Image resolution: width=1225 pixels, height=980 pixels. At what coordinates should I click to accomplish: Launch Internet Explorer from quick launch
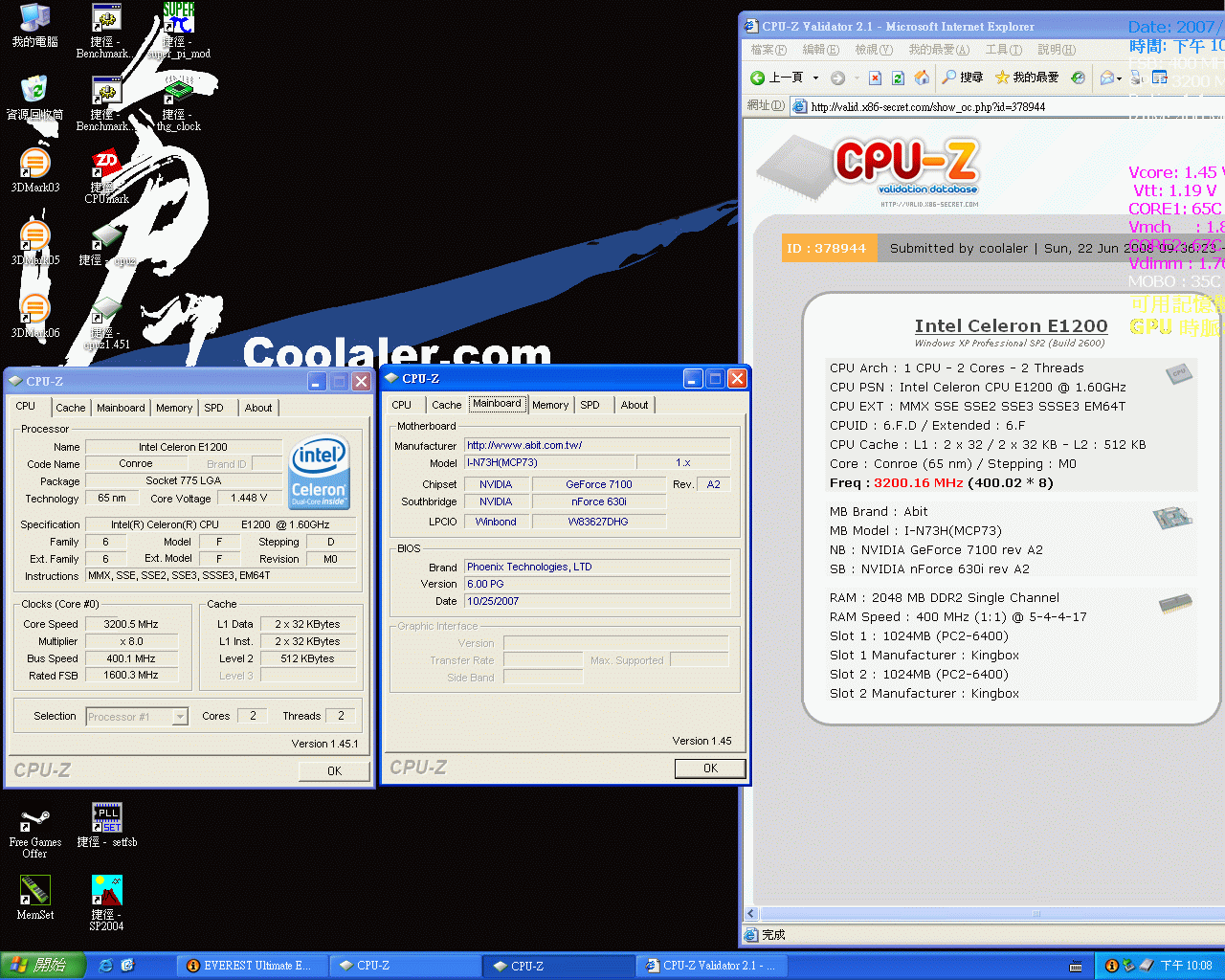pos(106,966)
